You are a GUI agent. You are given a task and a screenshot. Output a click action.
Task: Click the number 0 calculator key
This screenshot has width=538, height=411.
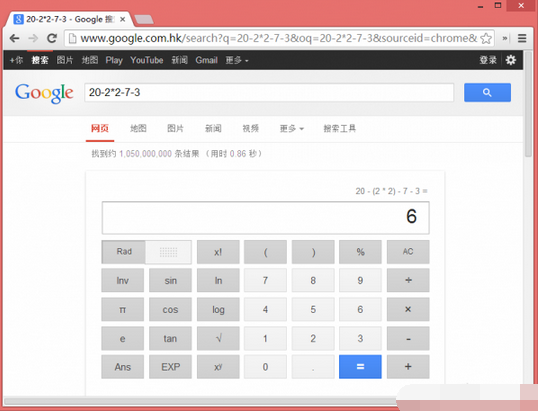(265, 367)
